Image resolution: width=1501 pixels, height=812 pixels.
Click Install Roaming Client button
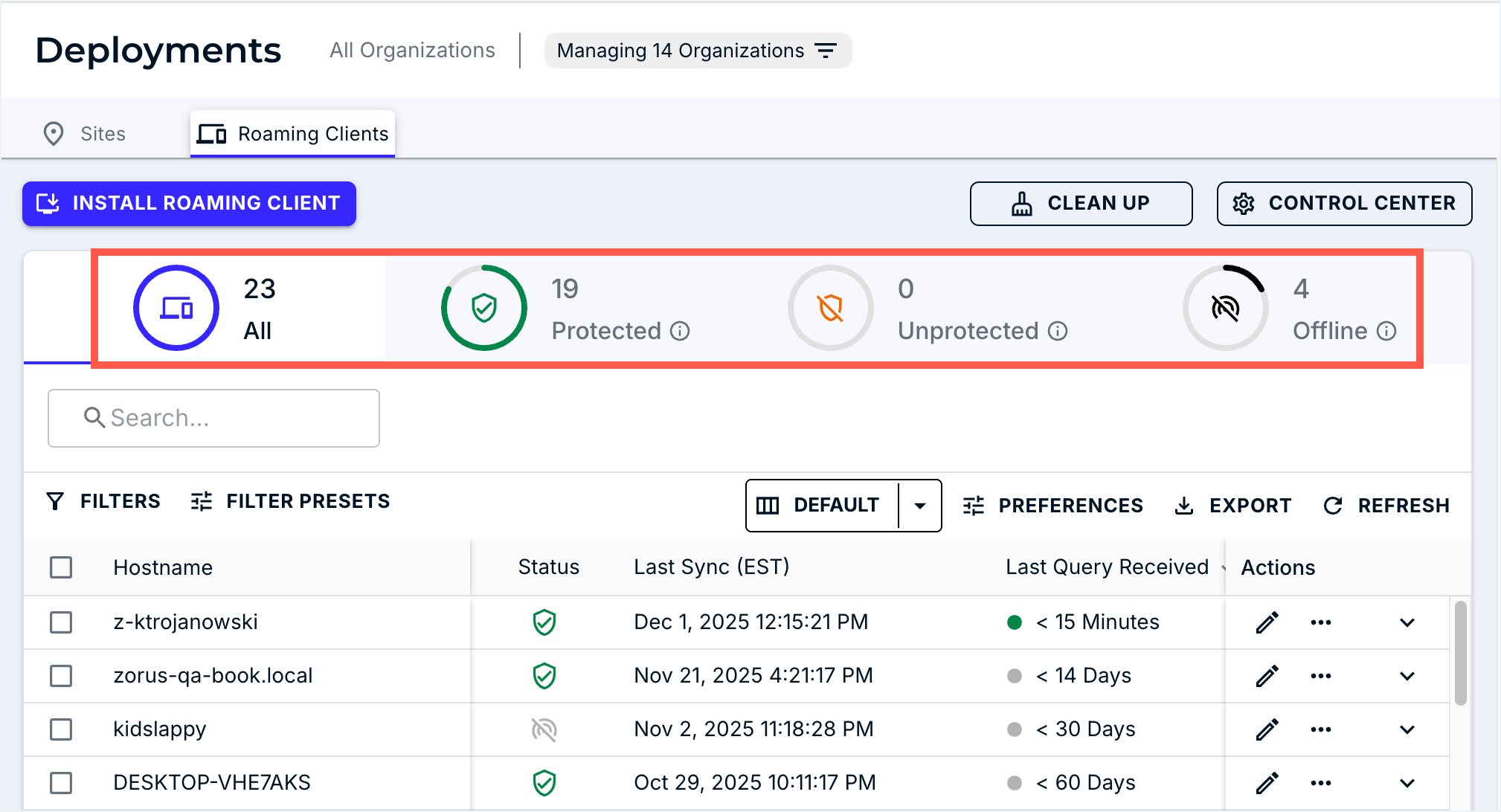click(189, 203)
